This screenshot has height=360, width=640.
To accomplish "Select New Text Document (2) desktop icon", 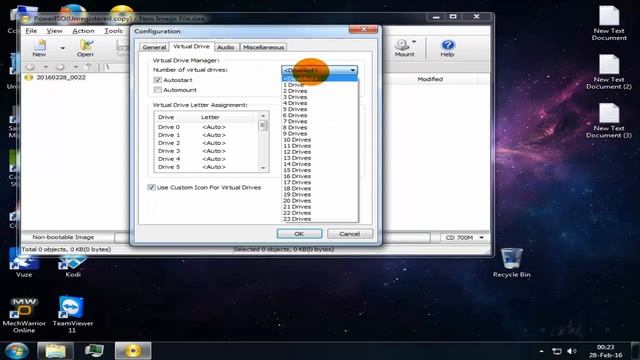I will (609, 72).
